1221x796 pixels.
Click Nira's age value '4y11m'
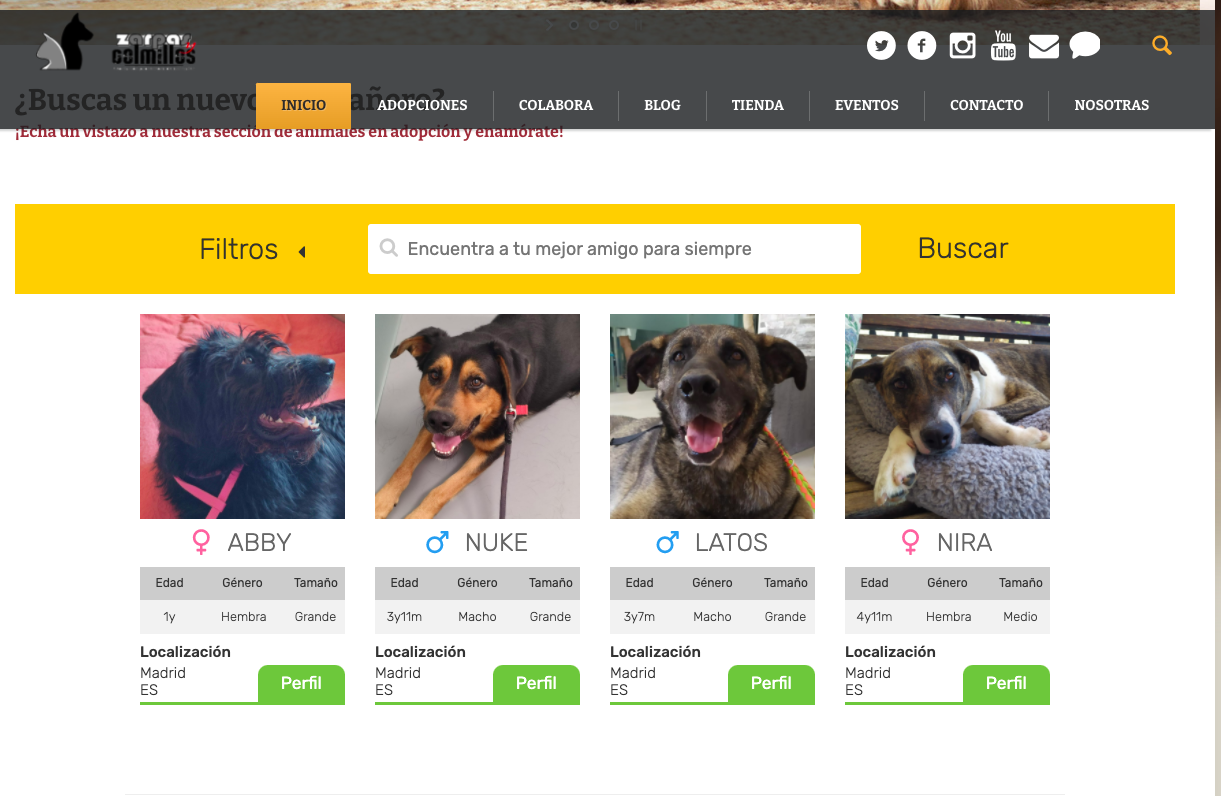pos(874,617)
